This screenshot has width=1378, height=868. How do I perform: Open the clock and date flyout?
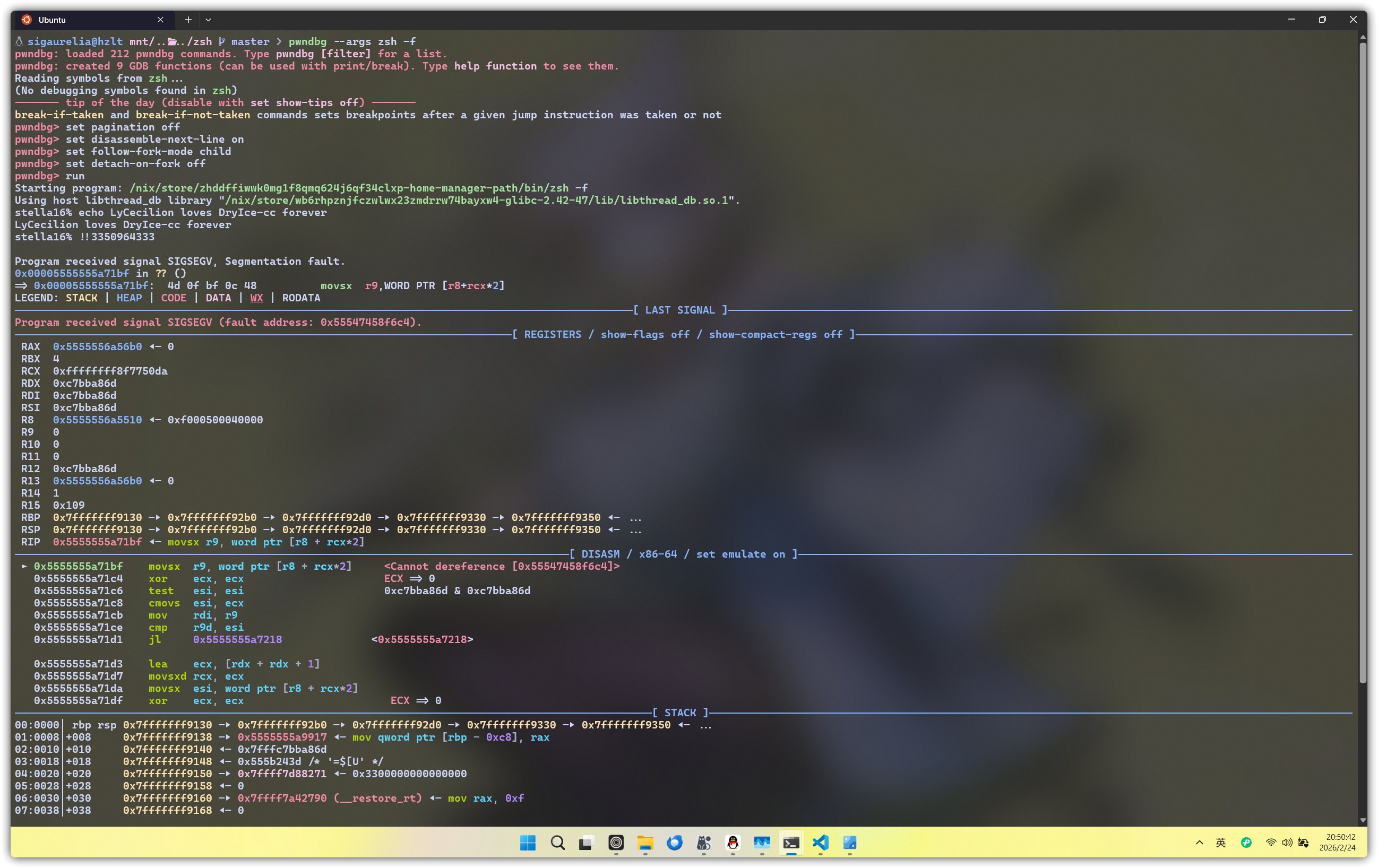click(1337, 843)
